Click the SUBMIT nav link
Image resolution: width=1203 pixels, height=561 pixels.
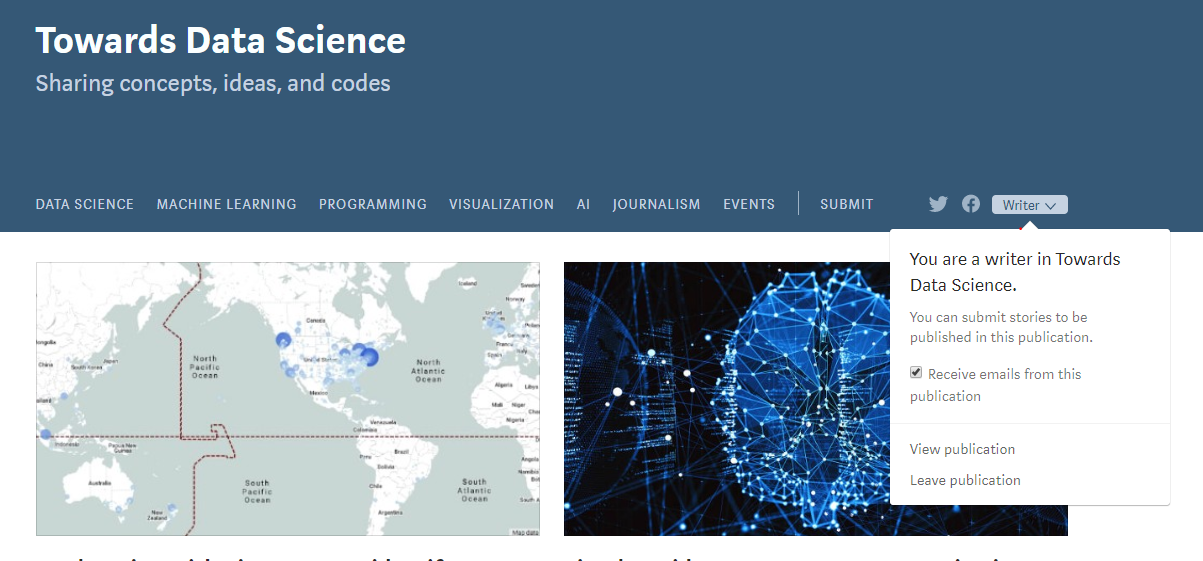(847, 204)
